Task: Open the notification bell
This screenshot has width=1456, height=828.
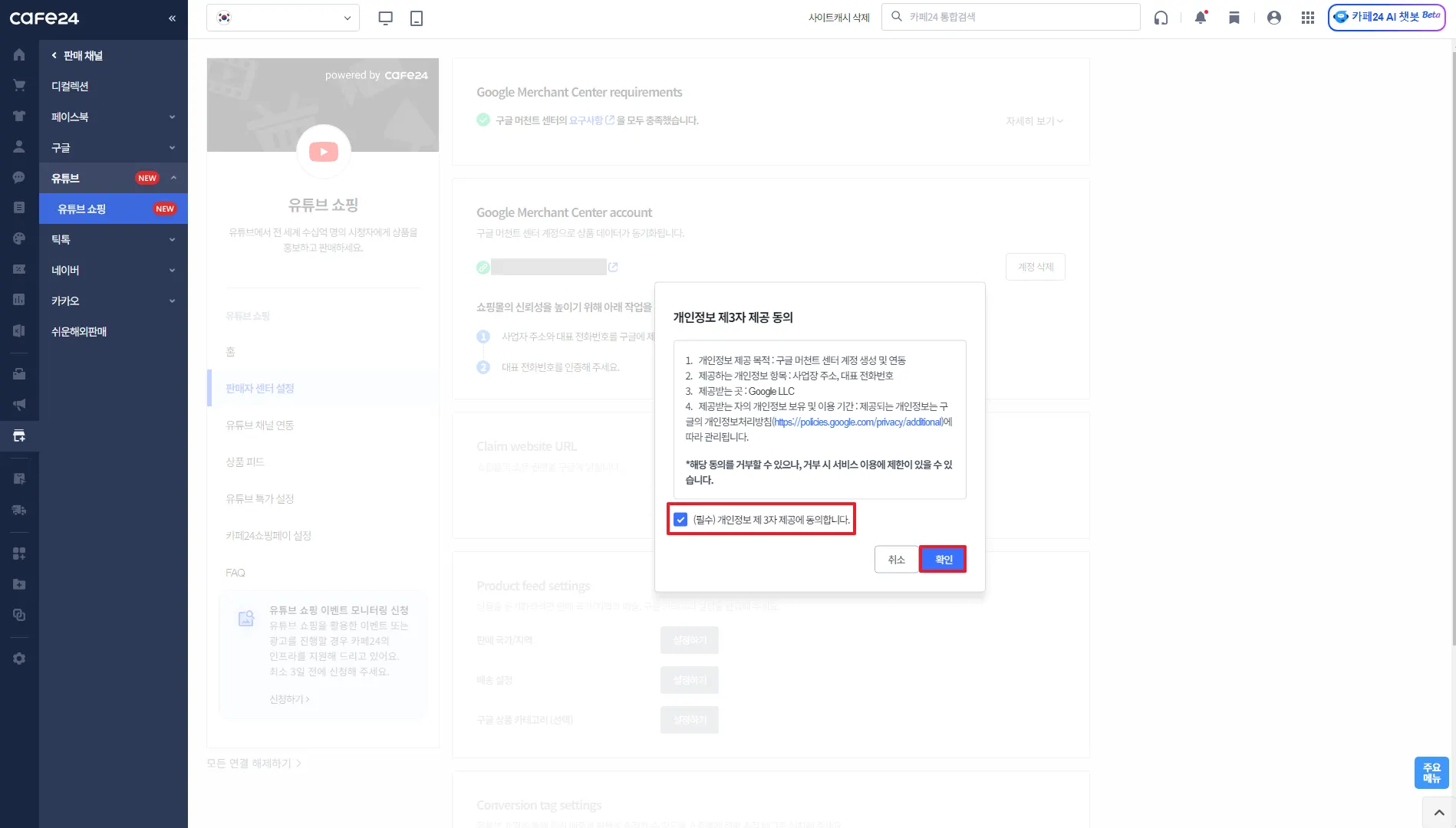Action: pos(1201,18)
